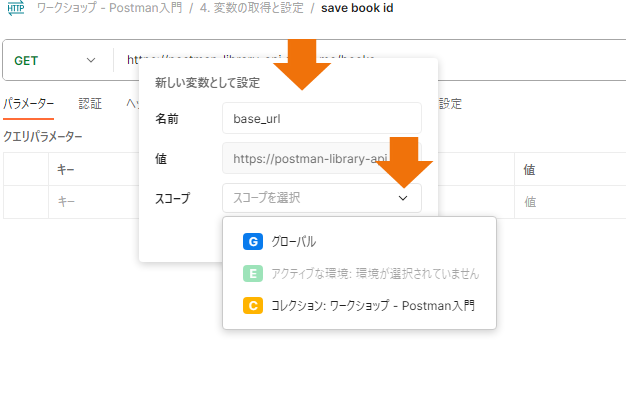This screenshot has height=400, width=626.
Task: Click the chevron arrow in スコープ dropdown
Action: [x=403, y=198]
